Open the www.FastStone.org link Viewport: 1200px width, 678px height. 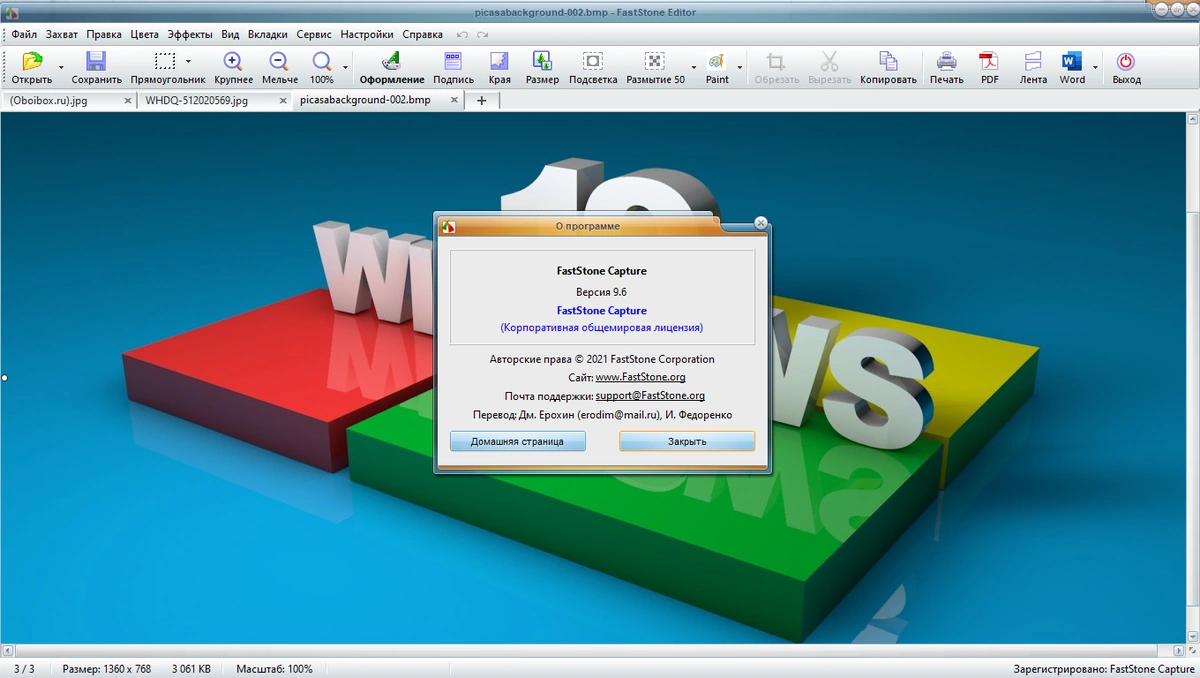pos(641,377)
